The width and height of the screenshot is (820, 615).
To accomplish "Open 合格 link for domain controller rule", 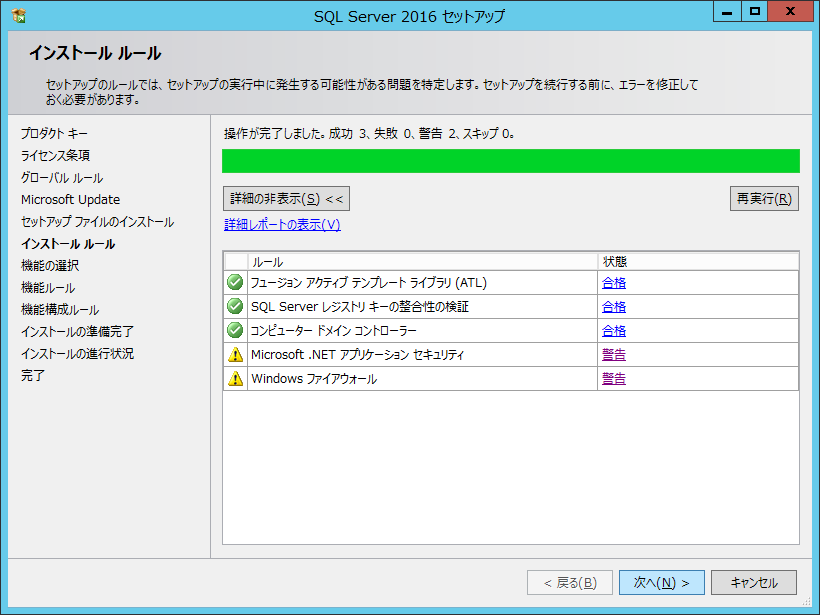I will (x=614, y=331).
